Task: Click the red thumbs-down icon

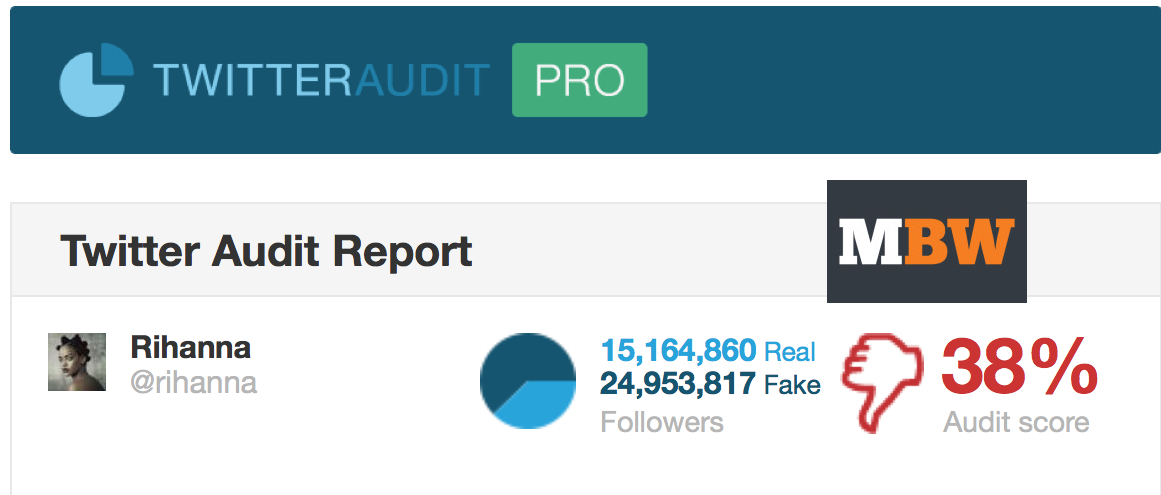Action: point(883,382)
